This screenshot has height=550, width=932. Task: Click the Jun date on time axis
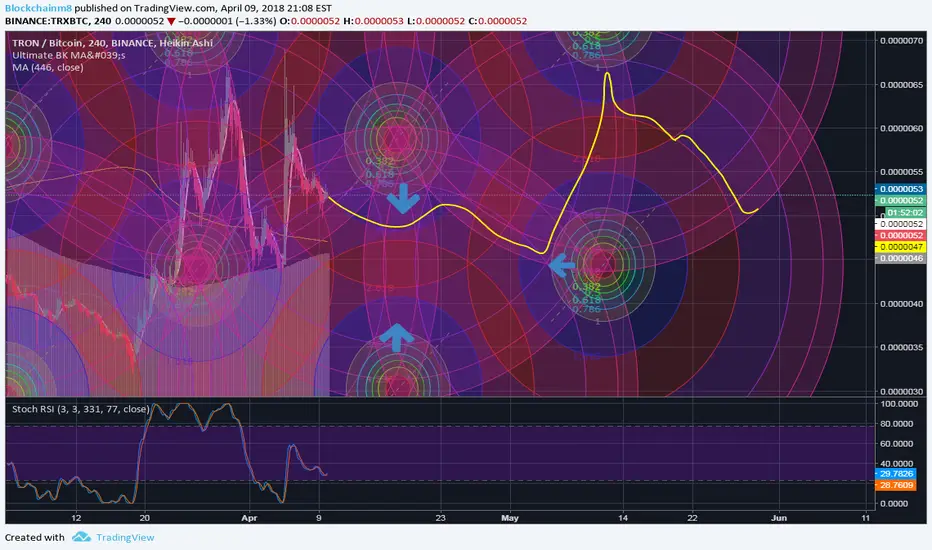click(779, 518)
